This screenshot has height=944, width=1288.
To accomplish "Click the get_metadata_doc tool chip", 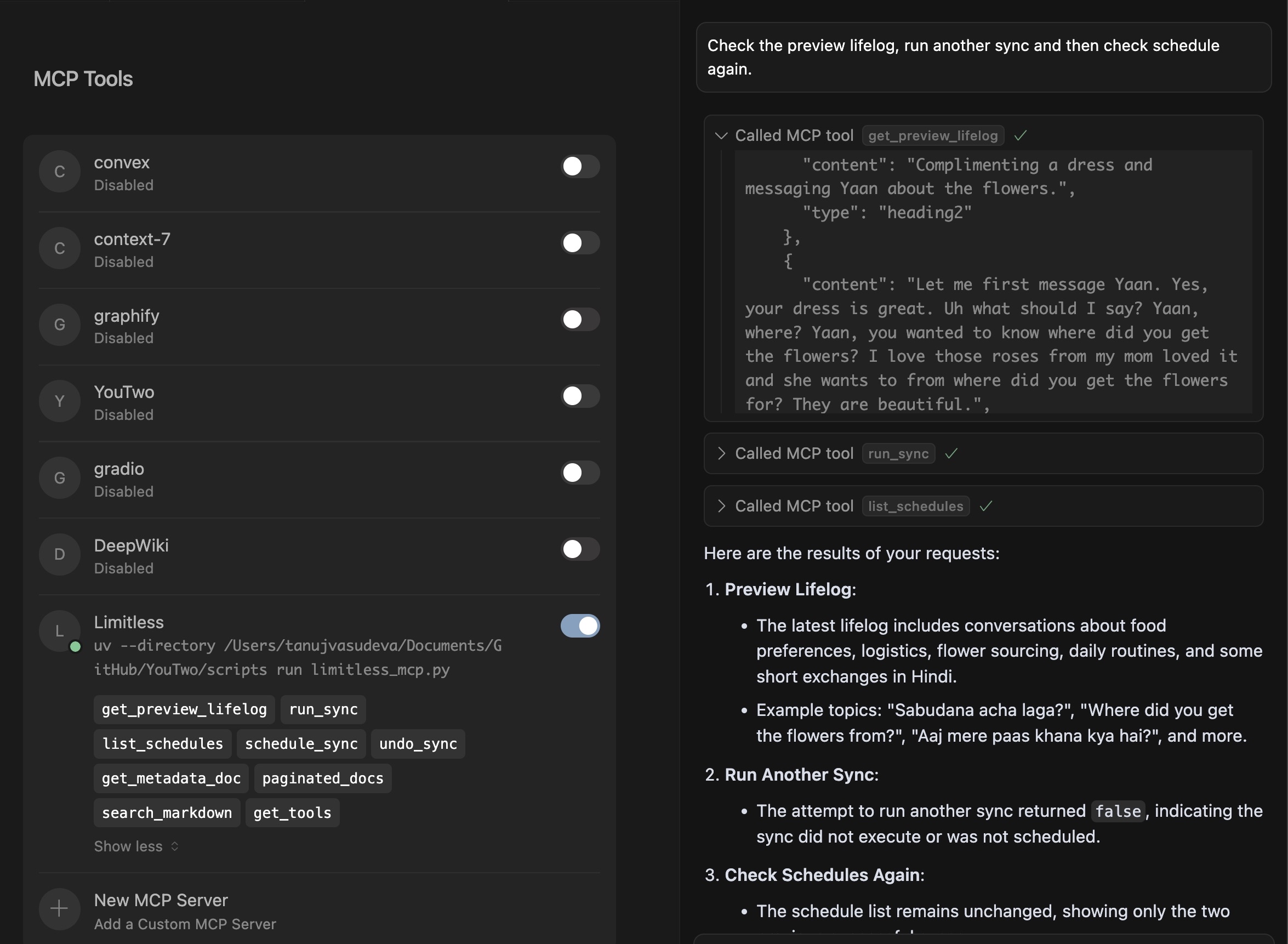I will point(171,778).
